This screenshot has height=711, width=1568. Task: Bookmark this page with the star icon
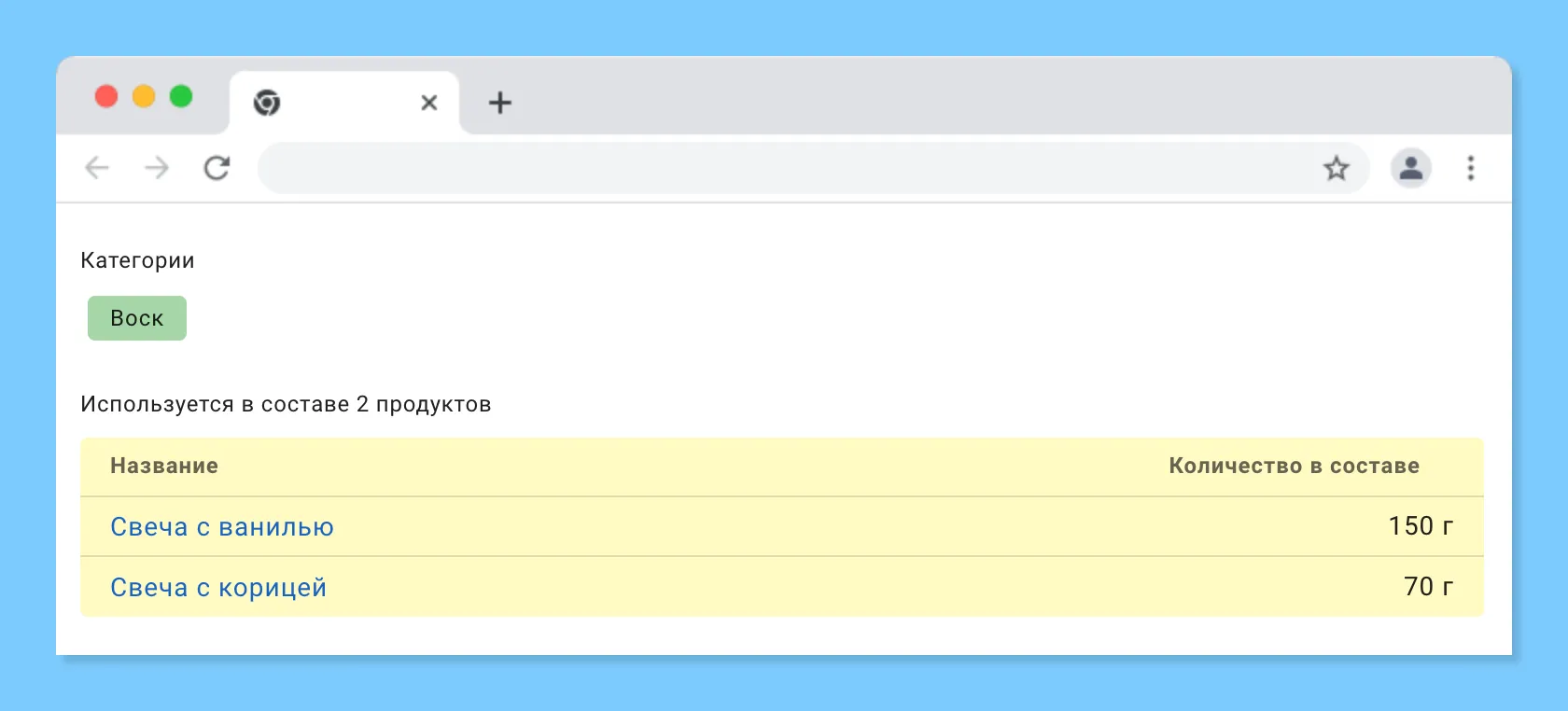pos(1336,168)
